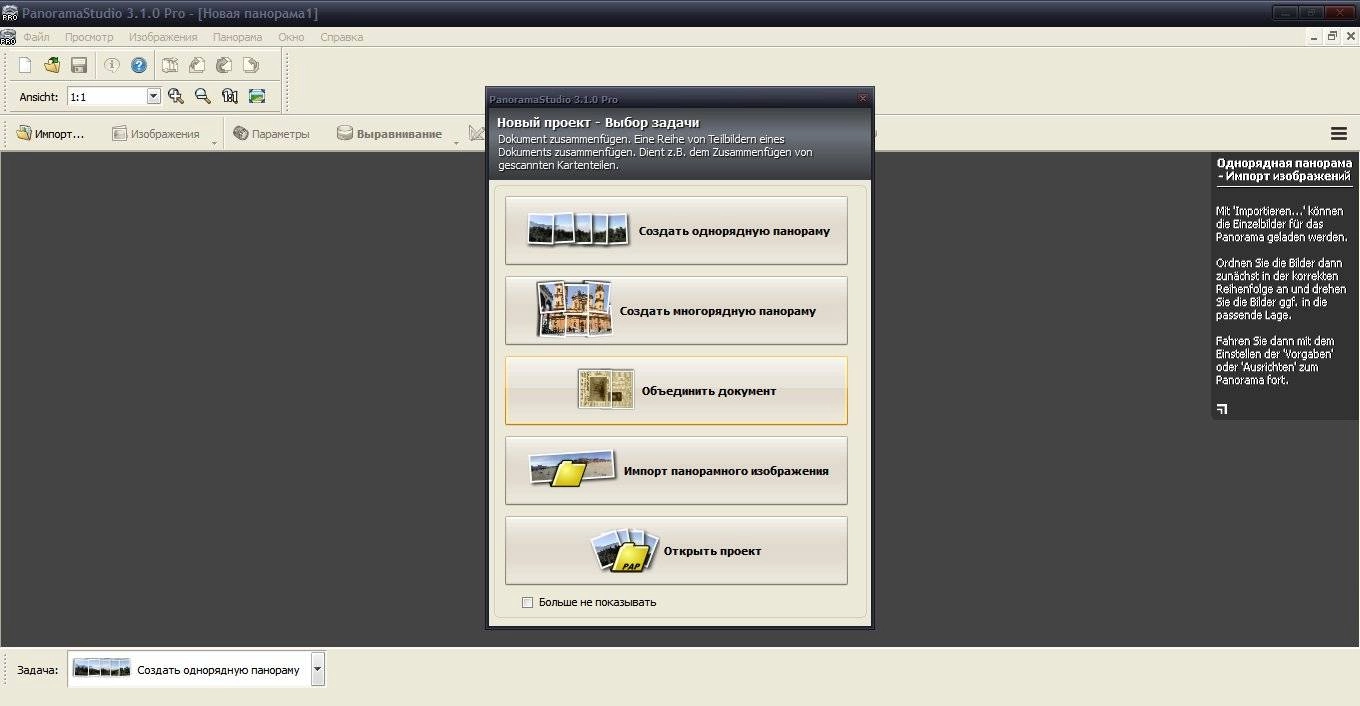This screenshot has height=706, width=1360.
Task: Restore the inner document window
Action: [x=1332, y=36]
